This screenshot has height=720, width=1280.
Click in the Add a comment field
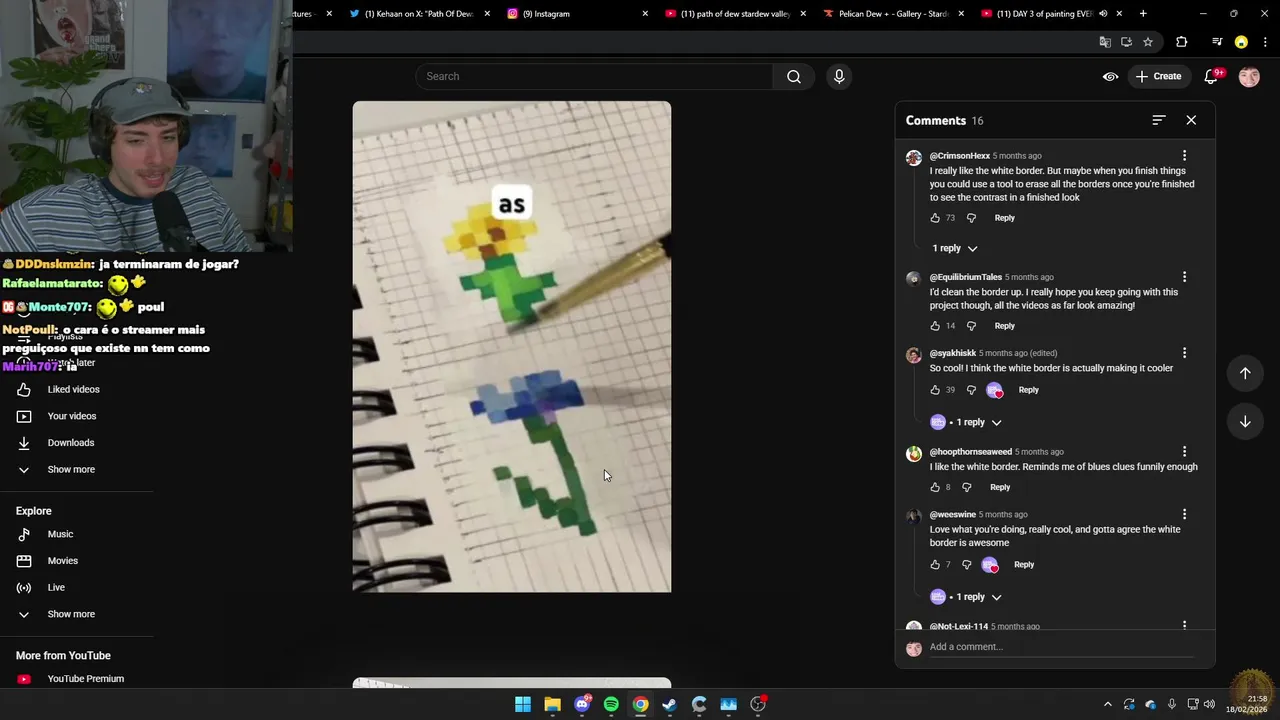1061,647
